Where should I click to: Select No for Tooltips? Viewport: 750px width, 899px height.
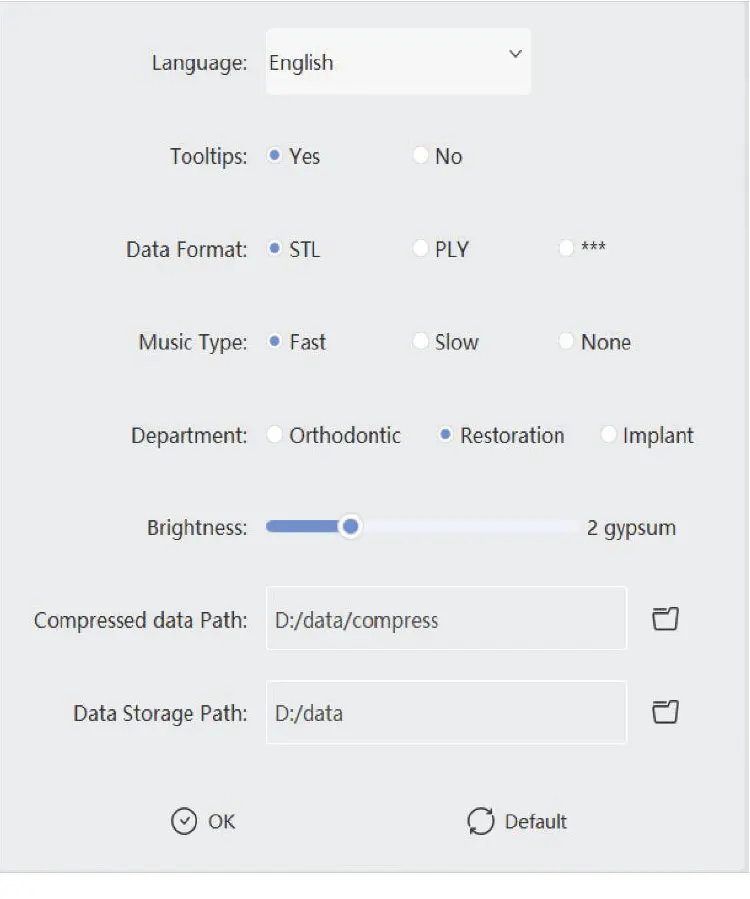(421, 156)
